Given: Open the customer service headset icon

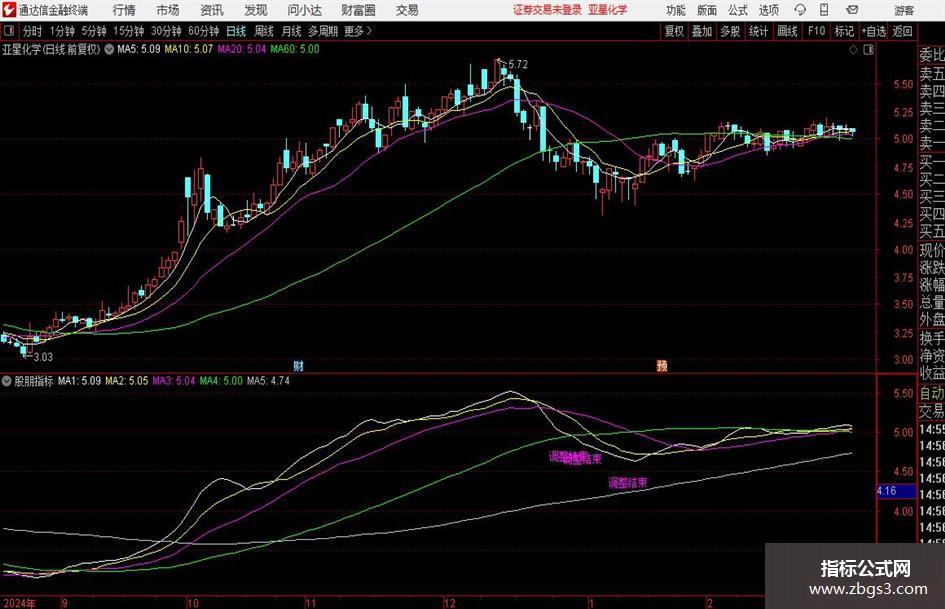Looking at the screenshot, I should 800,10.
